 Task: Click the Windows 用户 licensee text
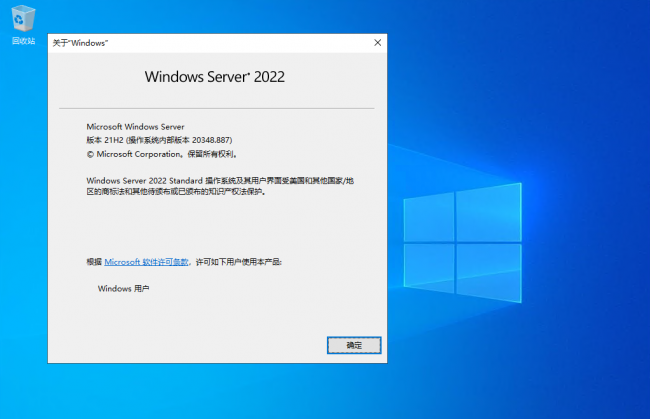pyautogui.click(x=124, y=288)
